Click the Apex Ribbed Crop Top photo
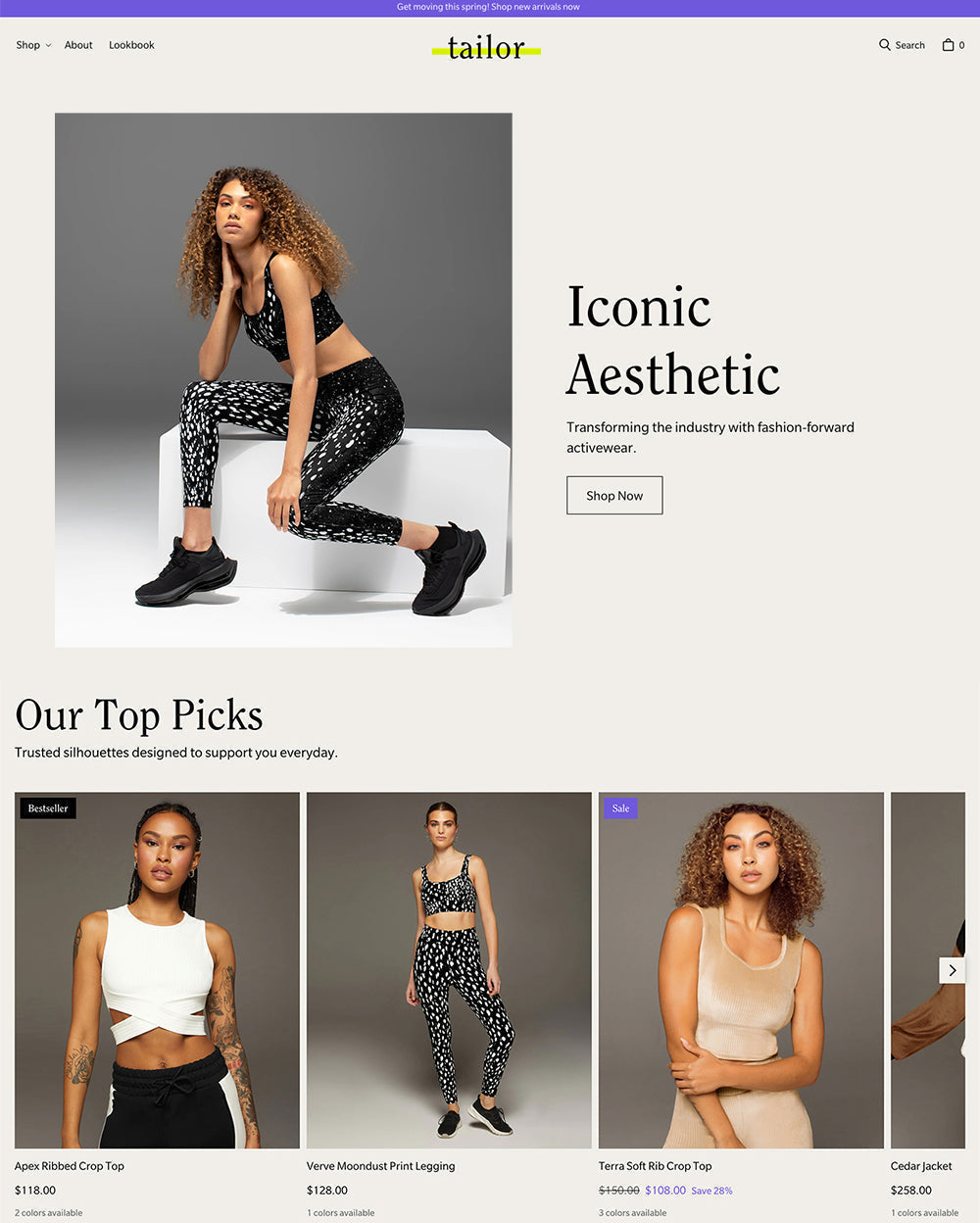Viewport: 980px width, 1223px height. pos(157,970)
